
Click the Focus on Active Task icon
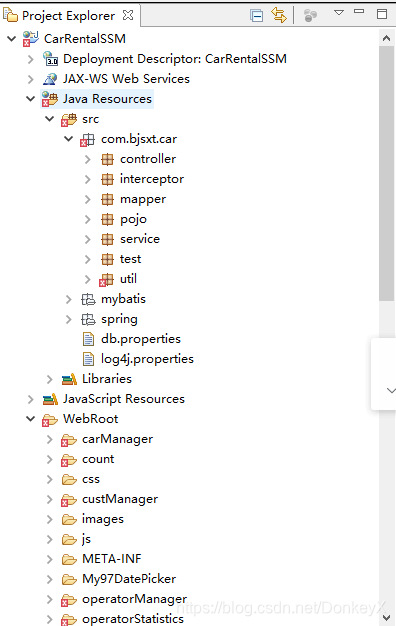click(310, 16)
